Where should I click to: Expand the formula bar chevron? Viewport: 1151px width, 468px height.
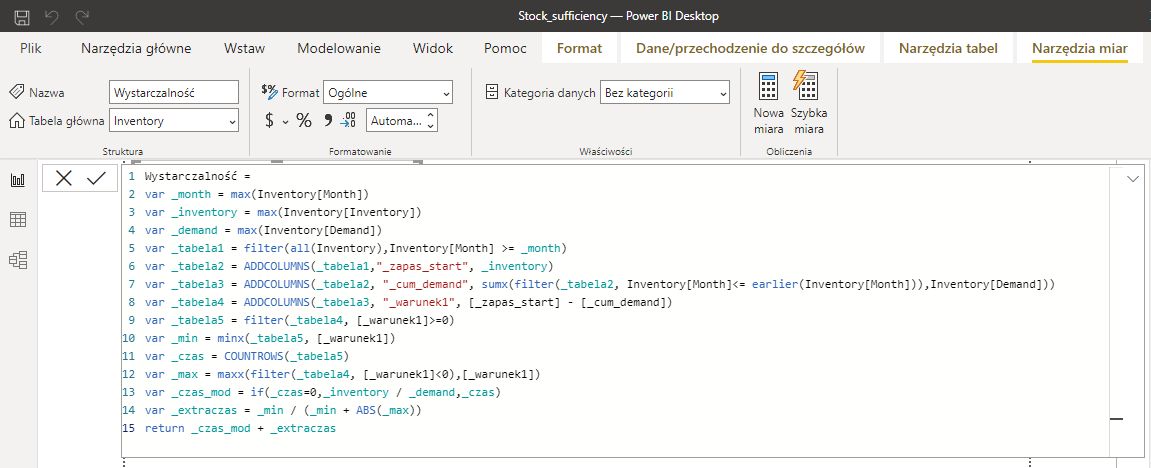pyautogui.click(x=1133, y=178)
